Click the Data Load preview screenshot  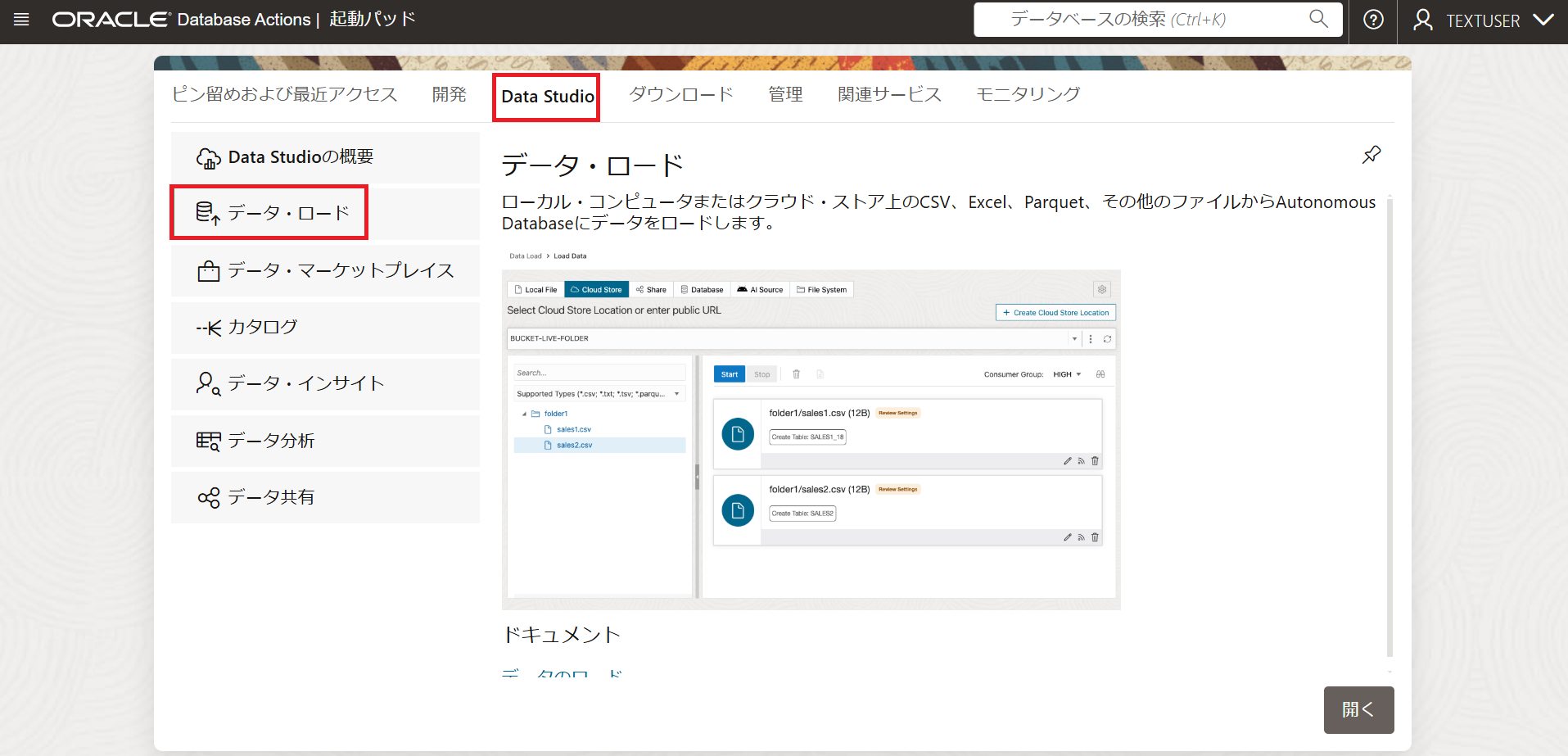[811, 439]
